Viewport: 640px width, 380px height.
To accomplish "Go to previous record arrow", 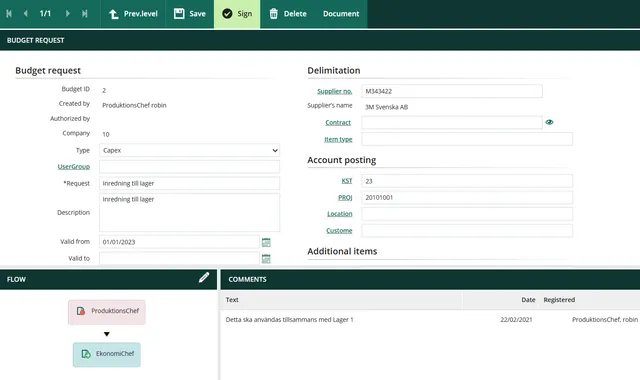I will (x=26, y=13).
